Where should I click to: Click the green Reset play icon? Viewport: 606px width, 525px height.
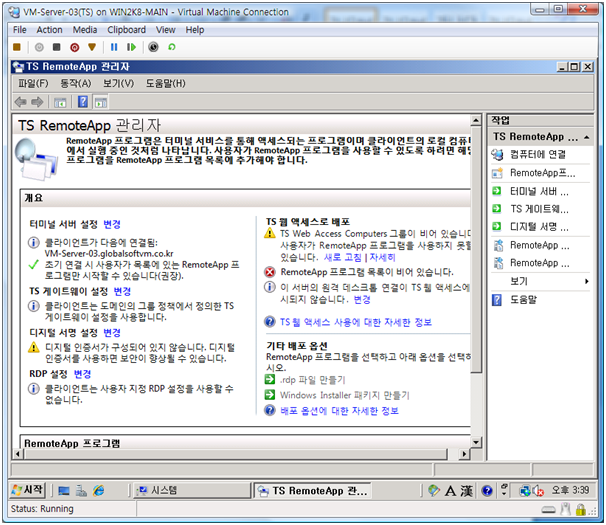[131, 47]
